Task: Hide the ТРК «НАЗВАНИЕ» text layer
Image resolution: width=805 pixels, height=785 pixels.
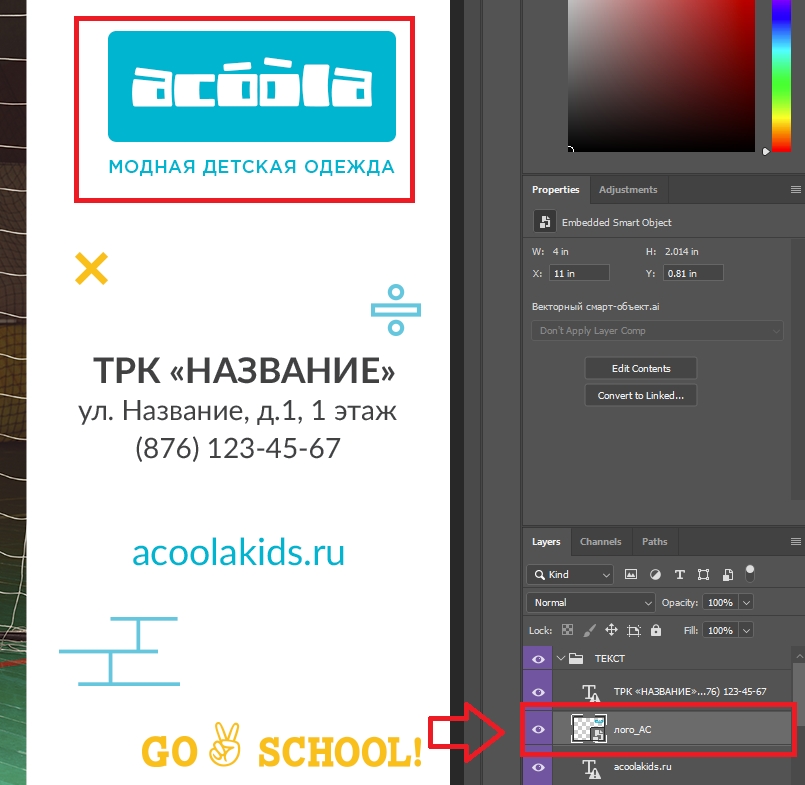Action: point(538,692)
